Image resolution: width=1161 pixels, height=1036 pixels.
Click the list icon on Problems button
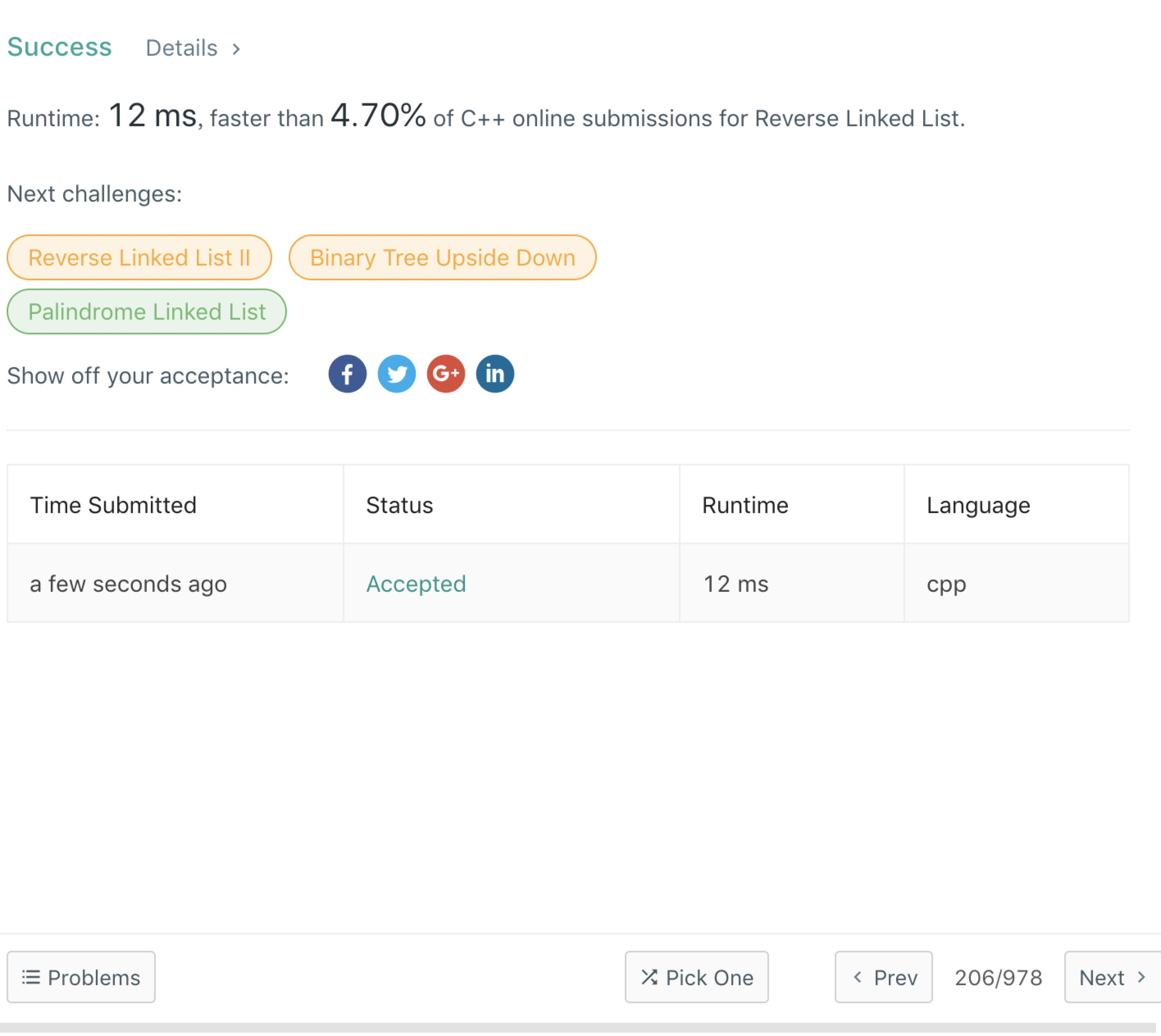point(31,977)
